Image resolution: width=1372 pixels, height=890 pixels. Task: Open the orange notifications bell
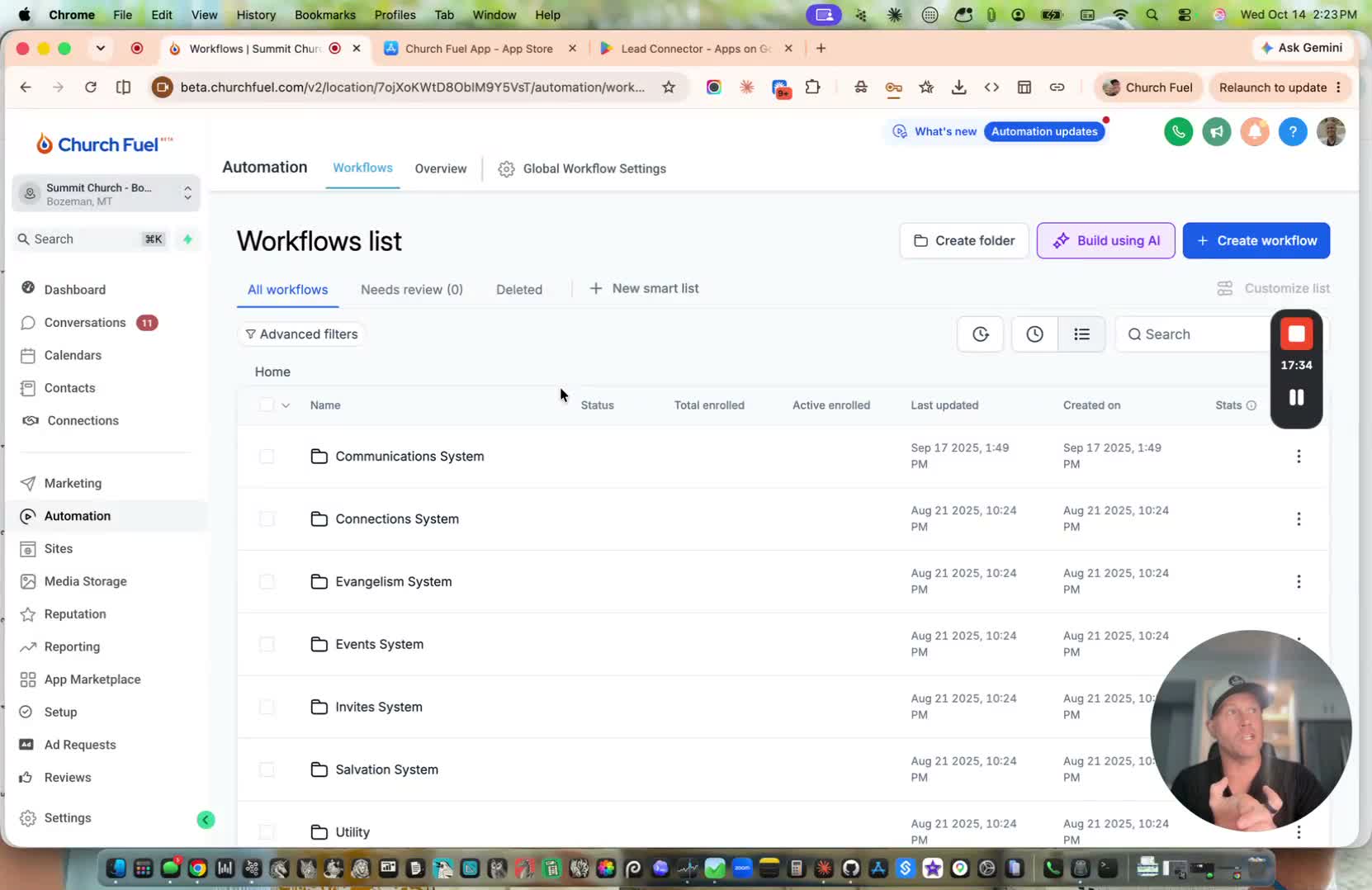[1255, 132]
